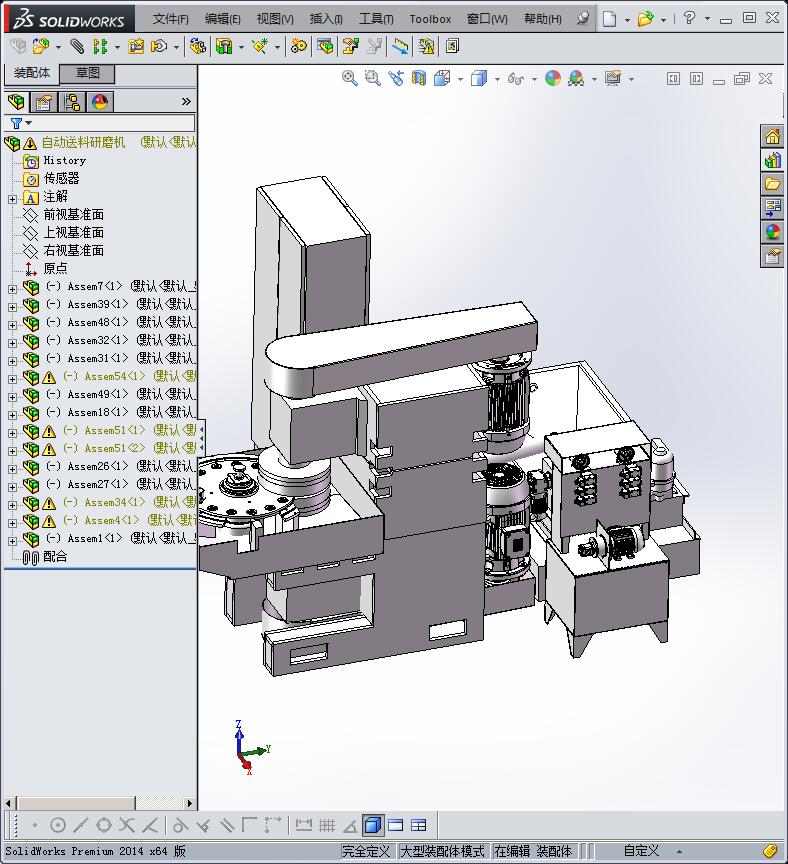Expand the Assem1<1> tree node

pos(12,541)
